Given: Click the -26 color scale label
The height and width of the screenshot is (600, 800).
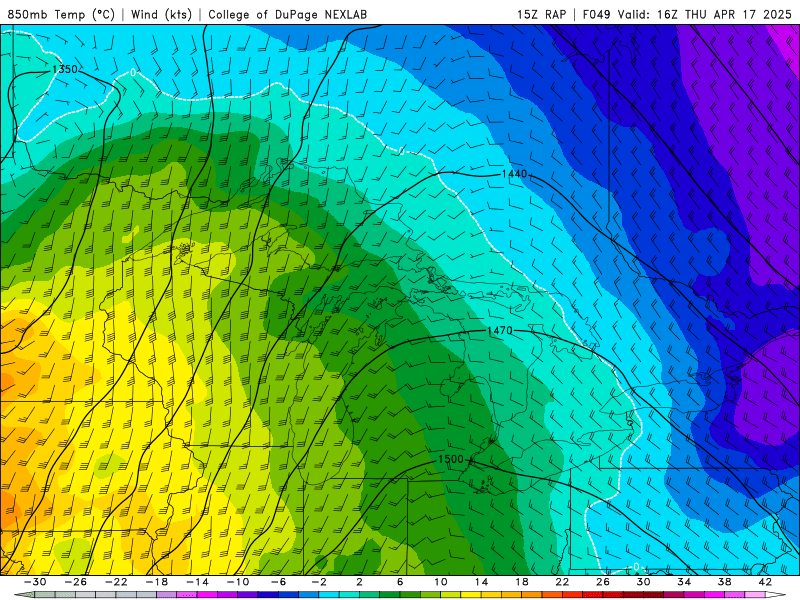Looking at the screenshot, I should pos(76,582).
